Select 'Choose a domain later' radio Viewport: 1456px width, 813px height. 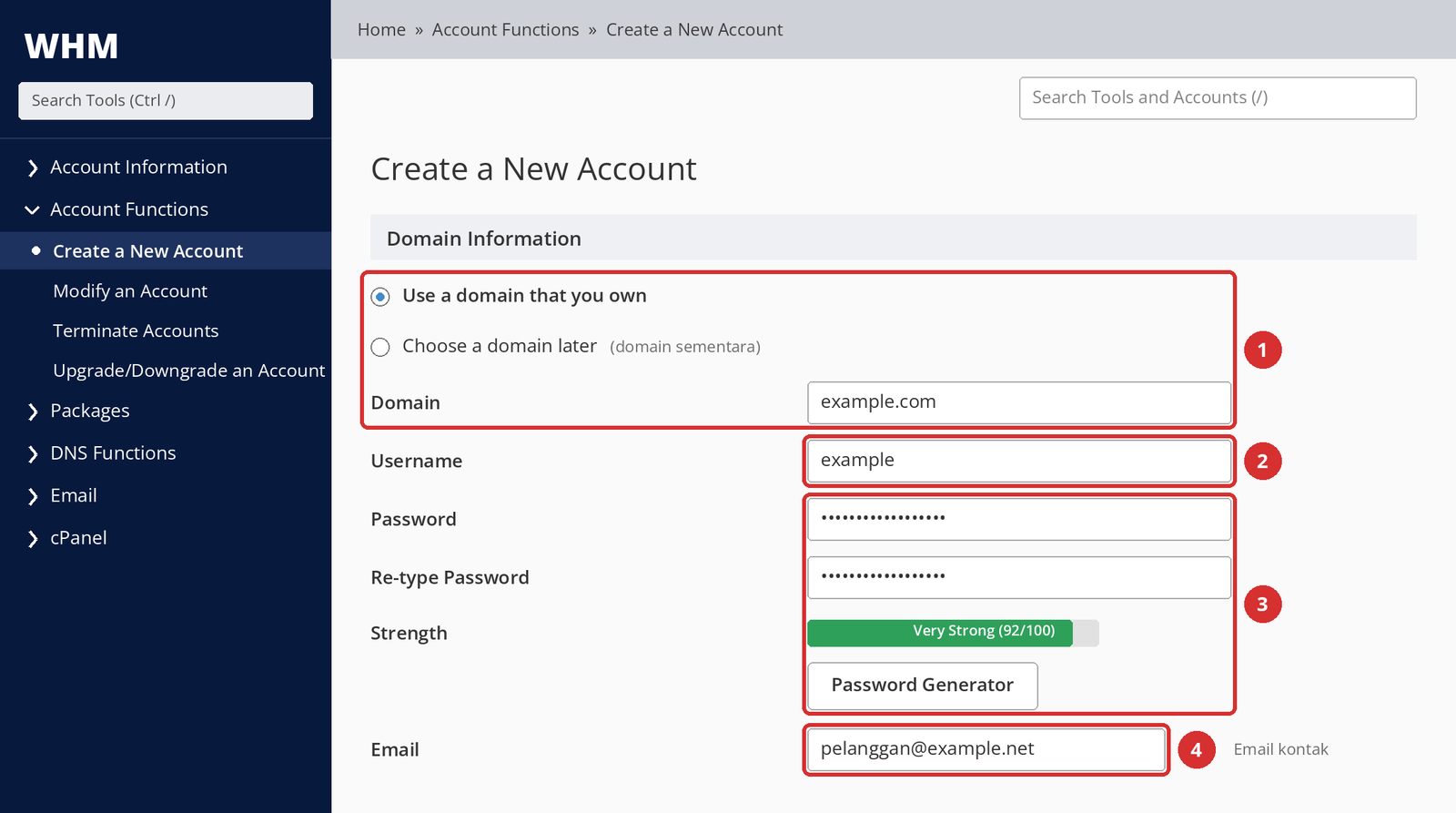coord(380,347)
